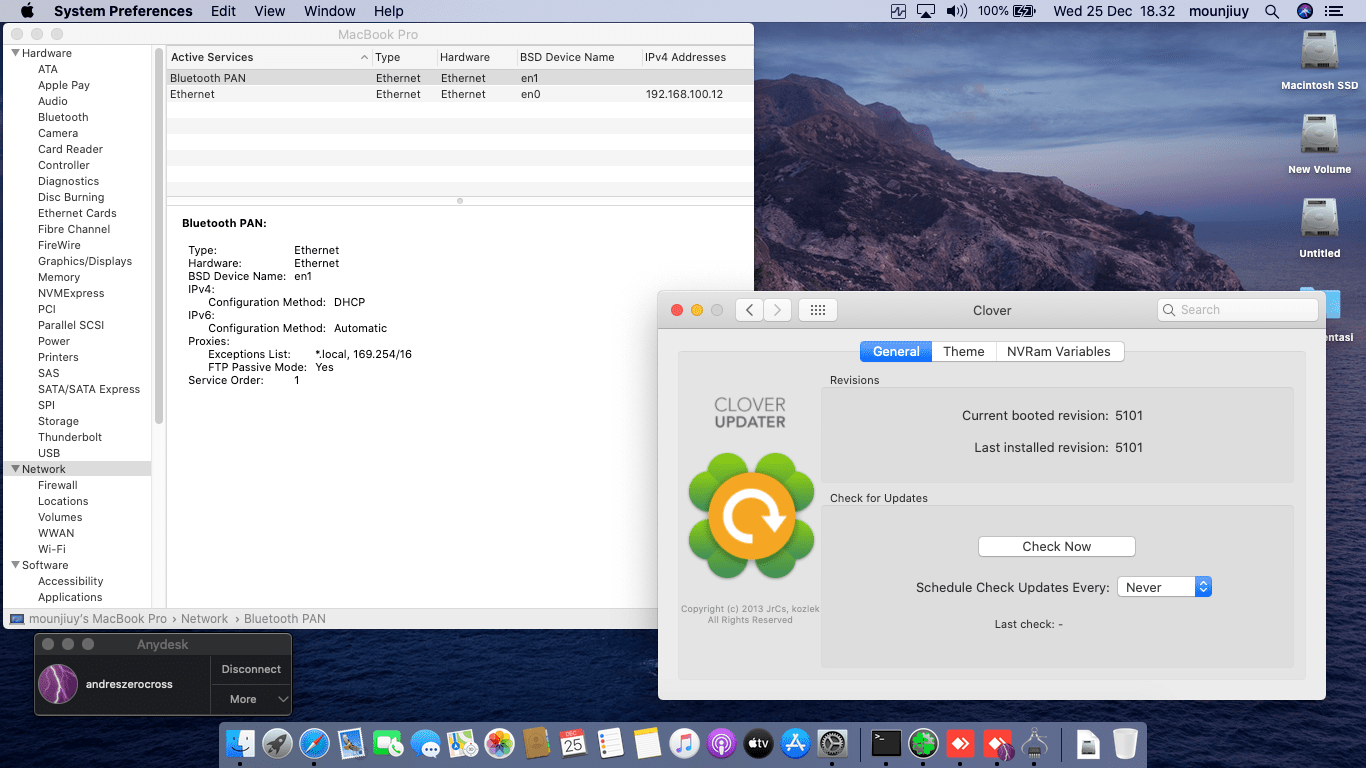Open Macintosh SSD drive on desktop
This screenshot has height=768, width=1366.
pyautogui.click(x=1320, y=60)
